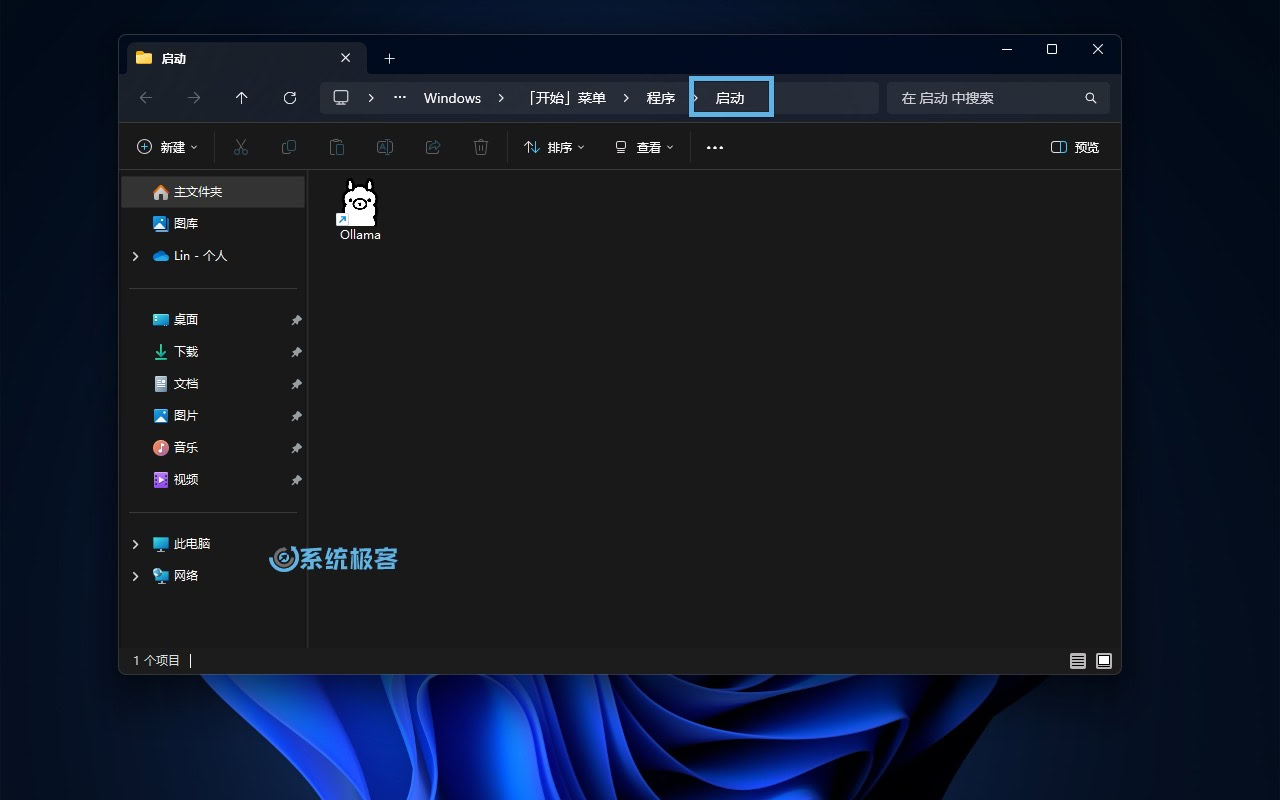The height and width of the screenshot is (800, 1280).
Task: Refresh the folder view
Action: 290,98
